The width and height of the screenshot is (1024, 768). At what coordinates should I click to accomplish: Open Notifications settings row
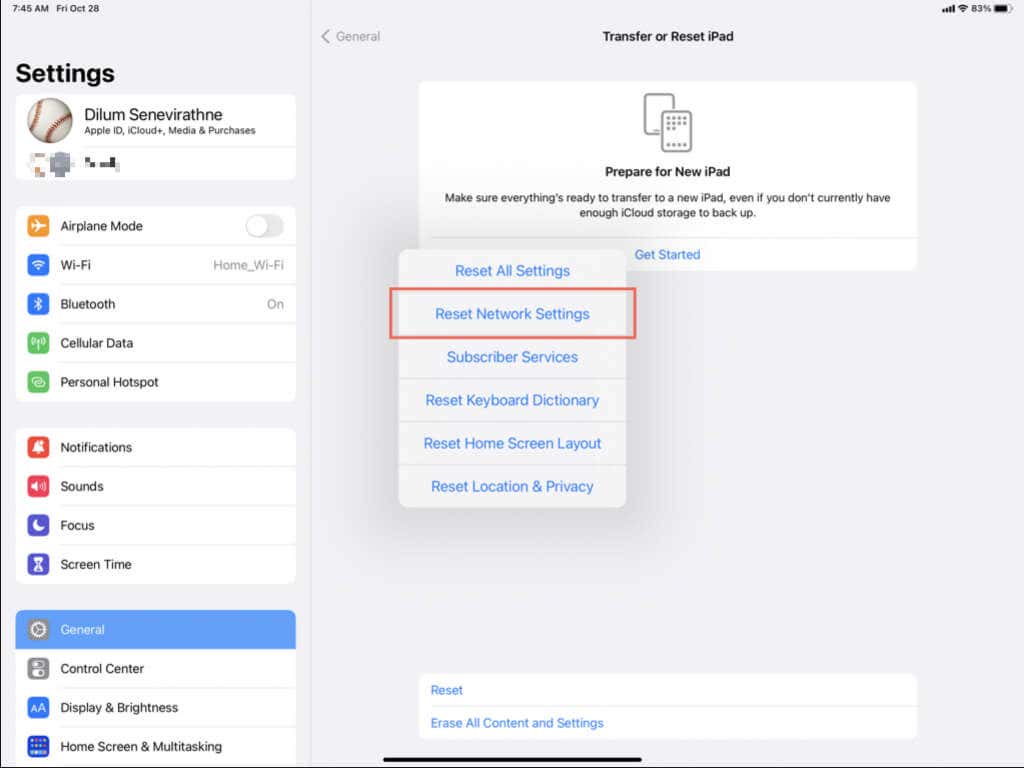click(x=155, y=447)
